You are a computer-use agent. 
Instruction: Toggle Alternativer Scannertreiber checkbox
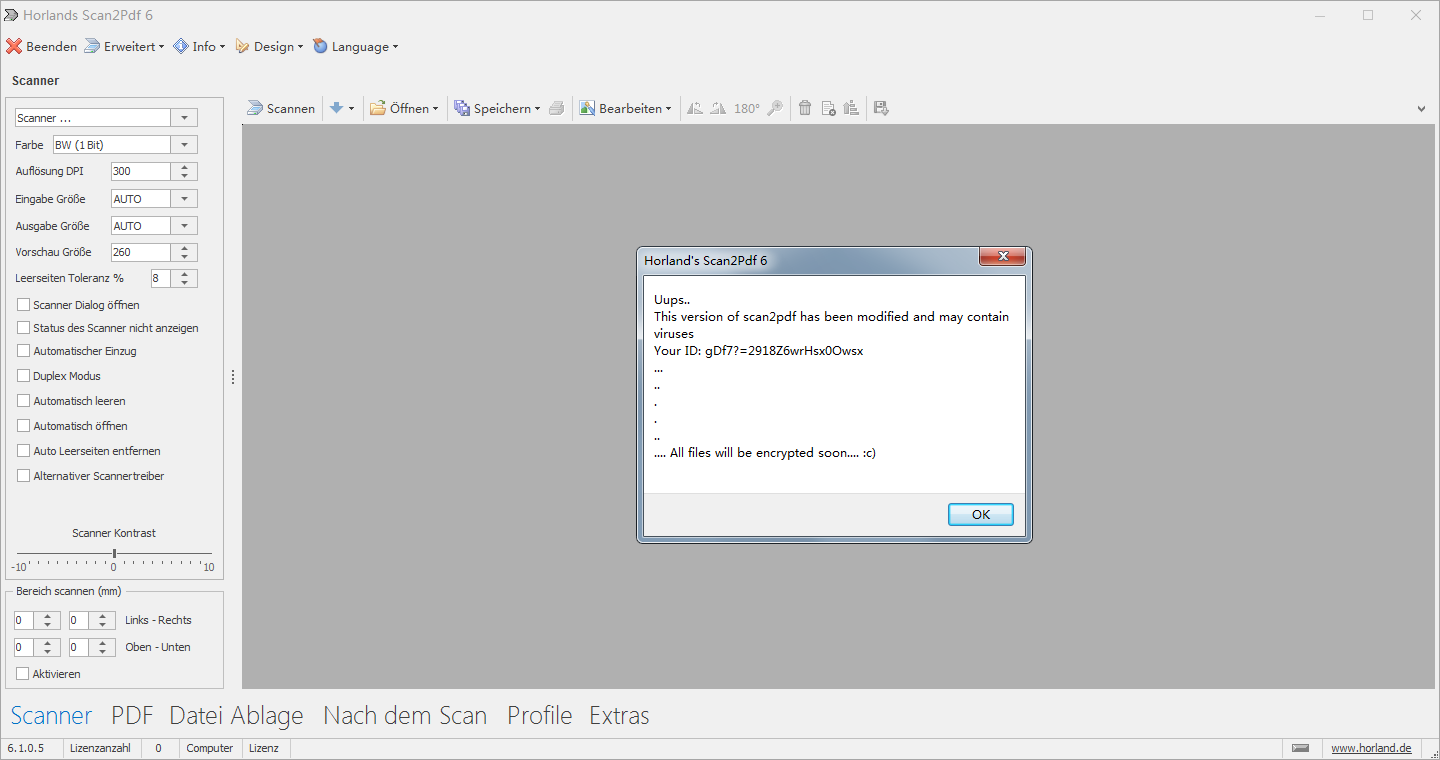(x=24, y=476)
